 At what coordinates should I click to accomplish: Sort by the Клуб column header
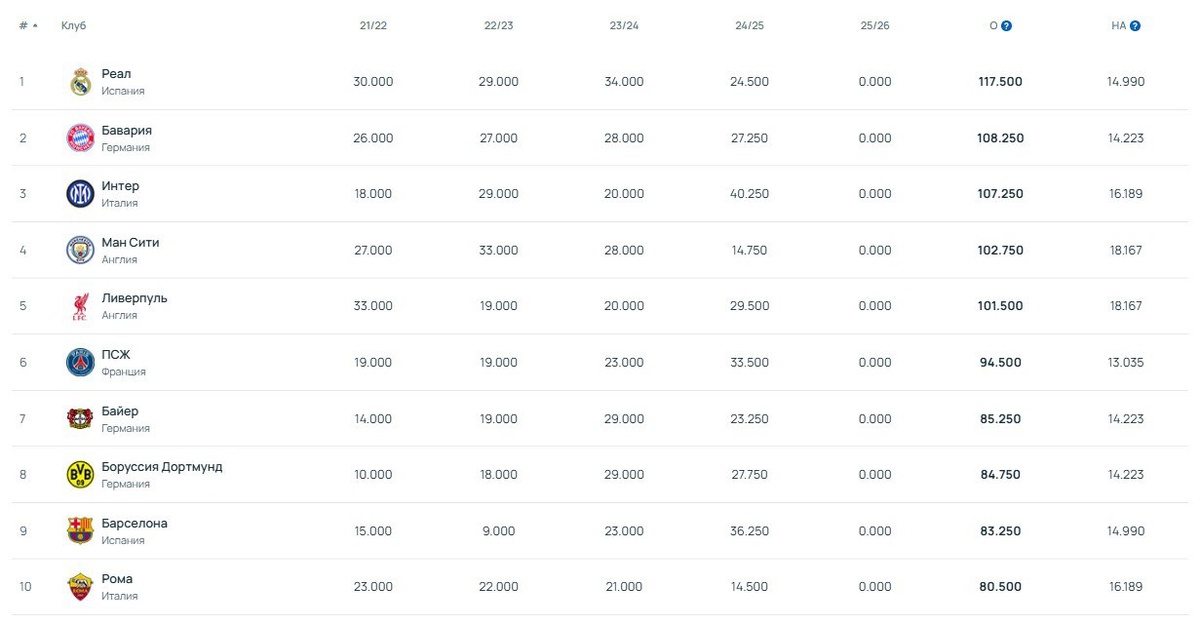pyautogui.click(x=74, y=26)
